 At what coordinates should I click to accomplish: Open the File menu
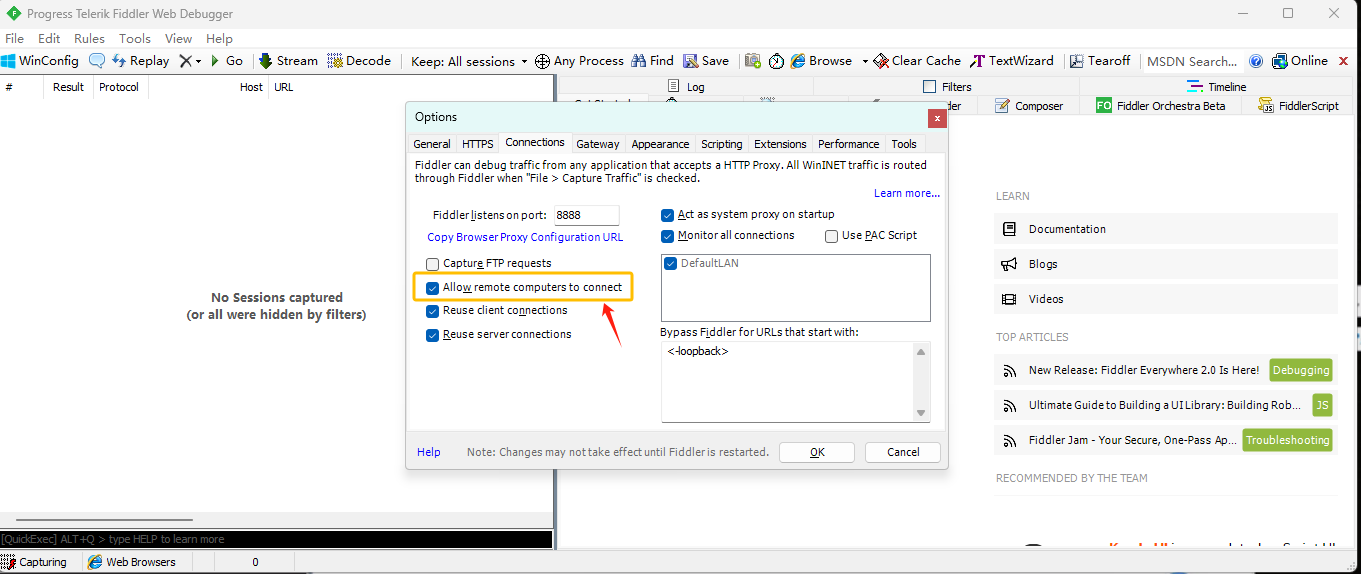[x=15, y=39]
